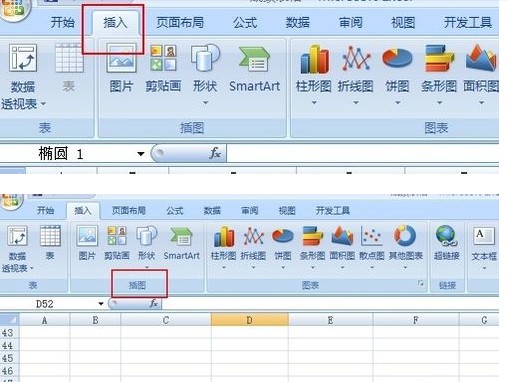Click the 面积图 chart icon in upper ribbon
The height and width of the screenshot is (382, 508).
coord(481,58)
